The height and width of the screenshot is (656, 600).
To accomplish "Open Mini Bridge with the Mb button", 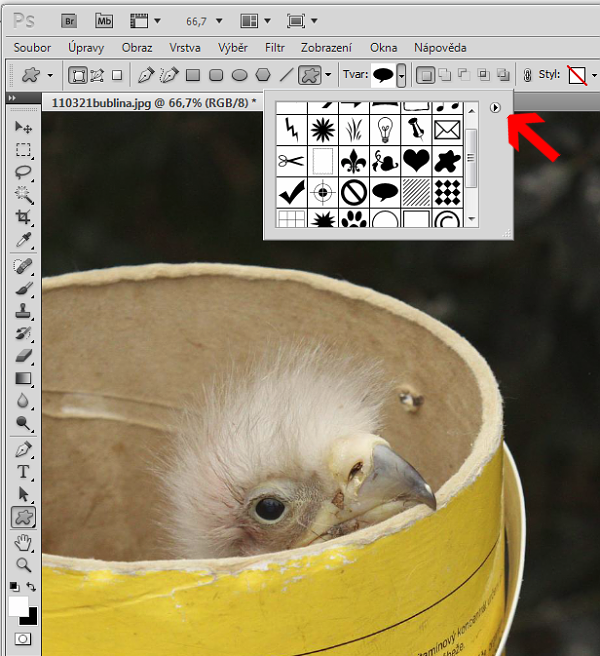I will click(x=105, y=19).
